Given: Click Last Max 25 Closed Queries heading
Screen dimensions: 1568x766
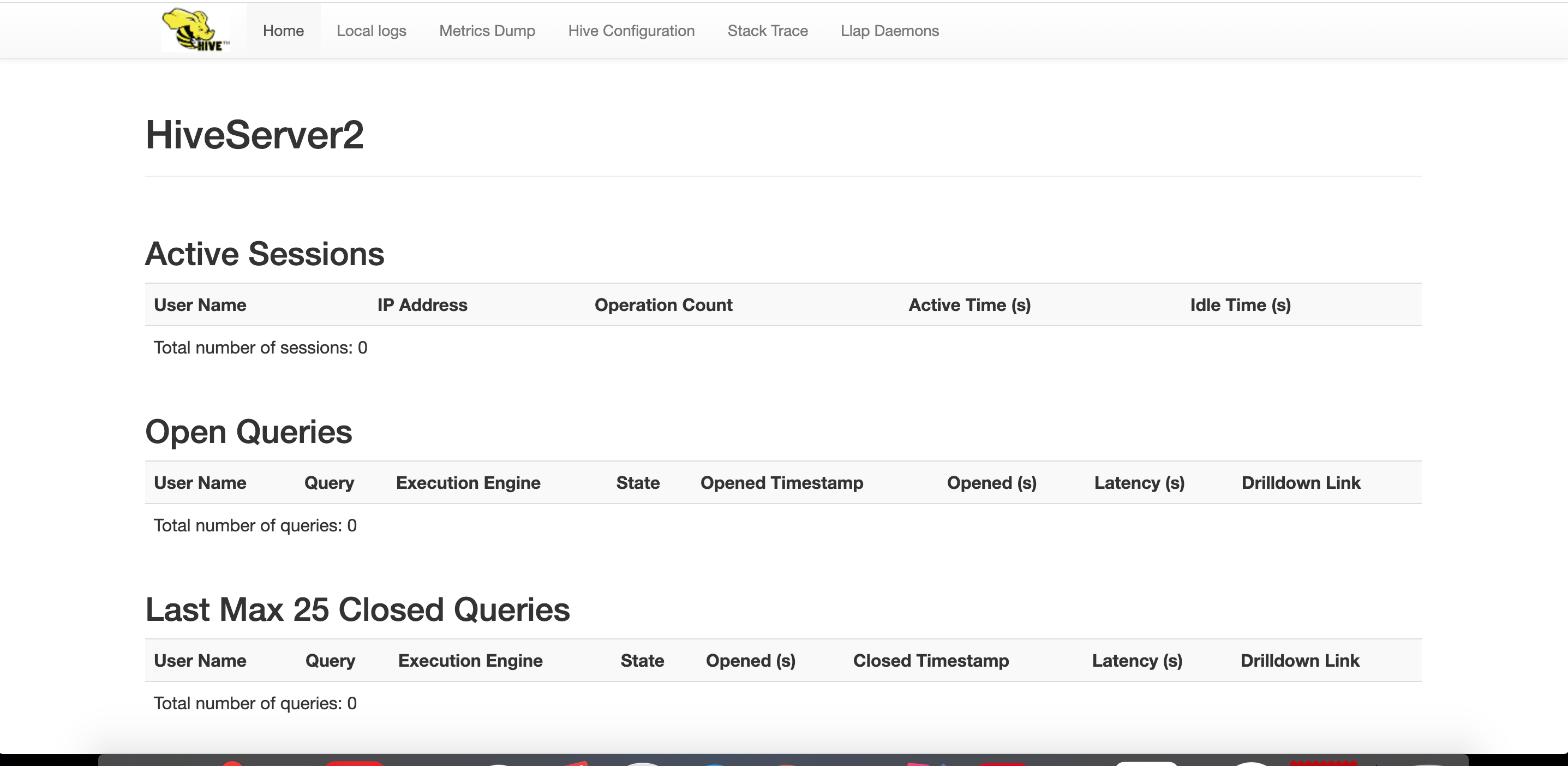Looking at the screenshot, I should (x=357, y=609).
